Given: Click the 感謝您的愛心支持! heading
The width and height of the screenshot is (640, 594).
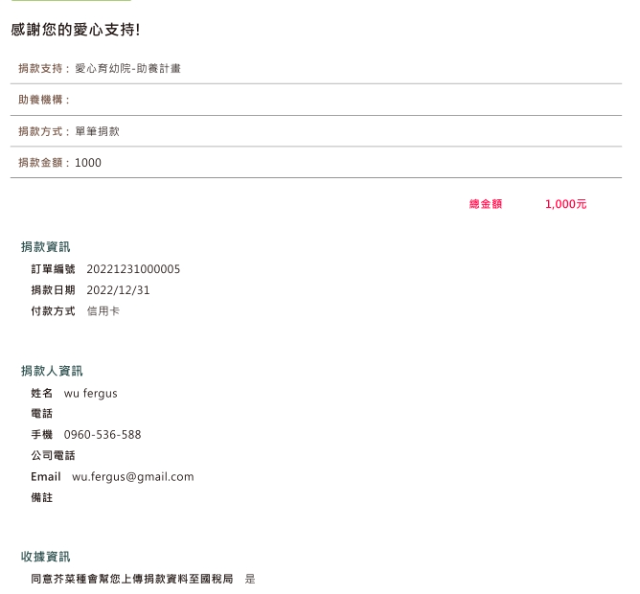Looking at the screenshot, I should pyautogui.click(x=75, y=31).
